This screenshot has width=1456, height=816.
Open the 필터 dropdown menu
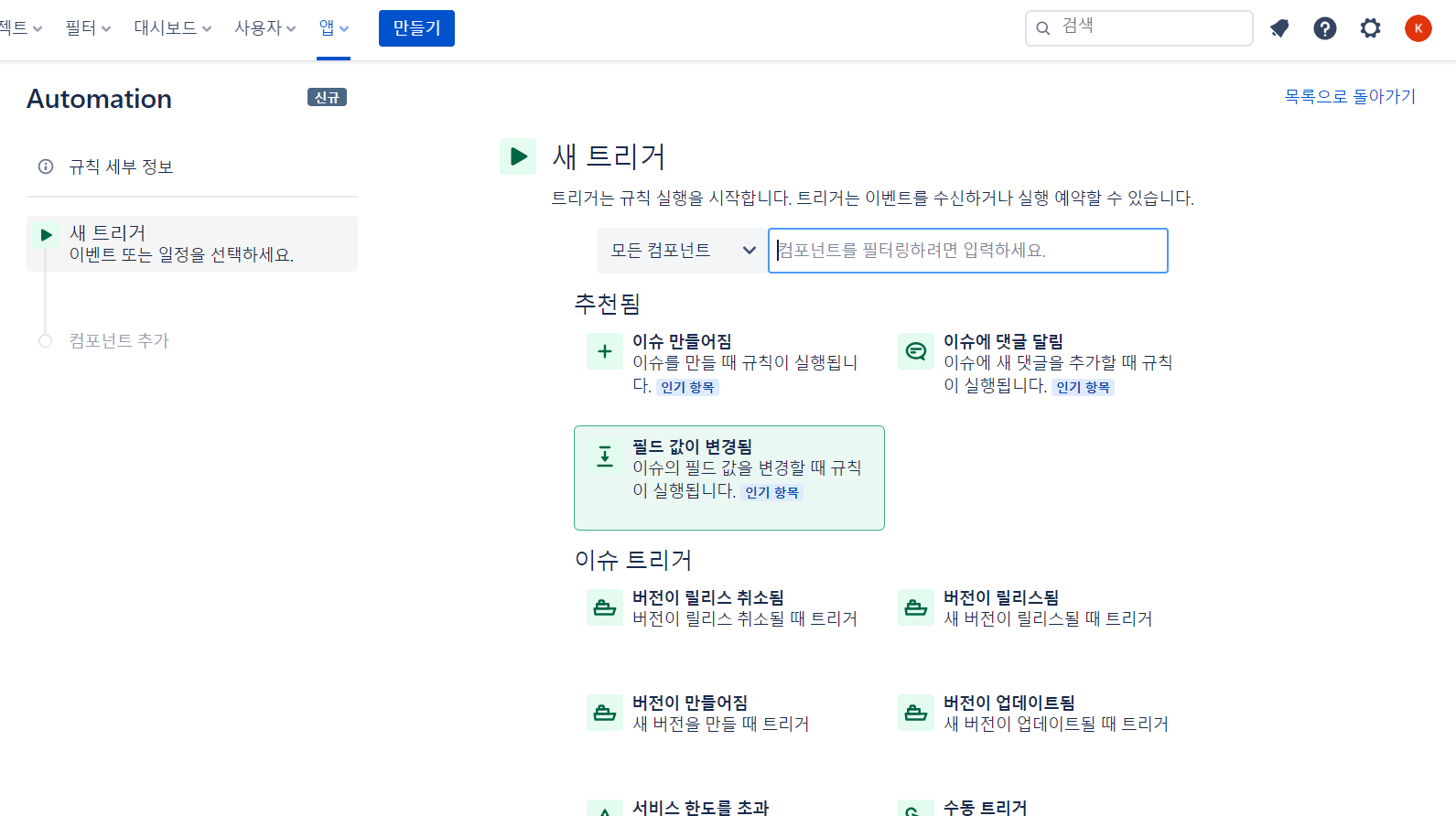click(x=88, y=28)
